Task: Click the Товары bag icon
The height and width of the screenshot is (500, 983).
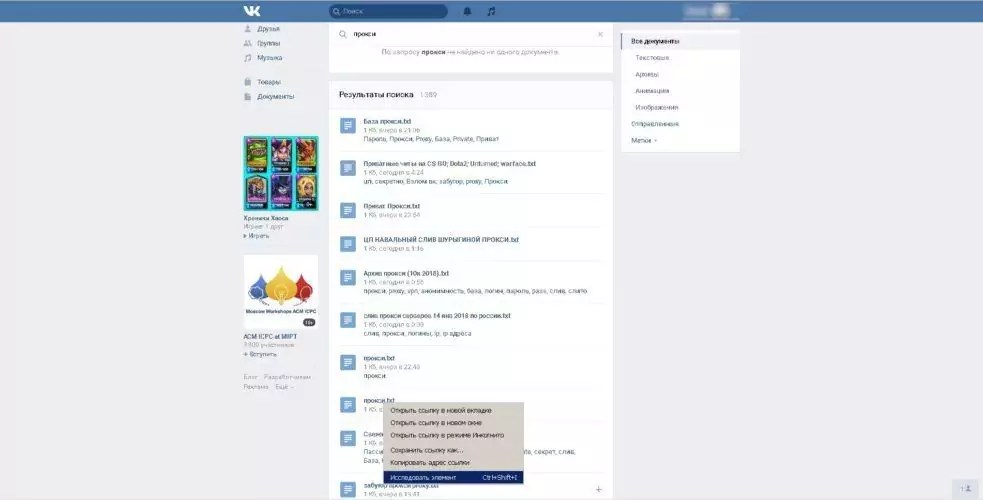Action: click(248, 82)
